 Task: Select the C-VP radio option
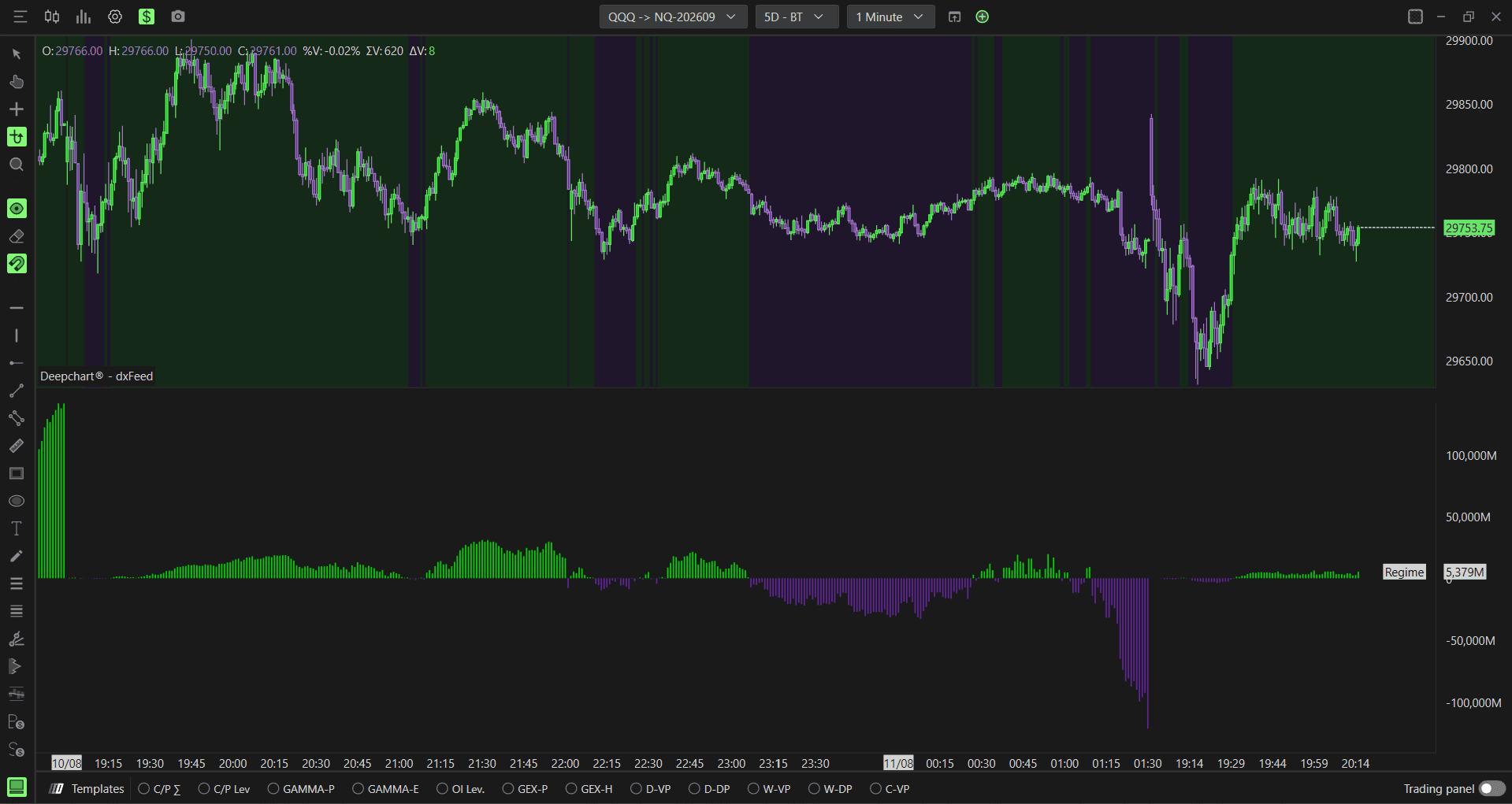point(890,788)
